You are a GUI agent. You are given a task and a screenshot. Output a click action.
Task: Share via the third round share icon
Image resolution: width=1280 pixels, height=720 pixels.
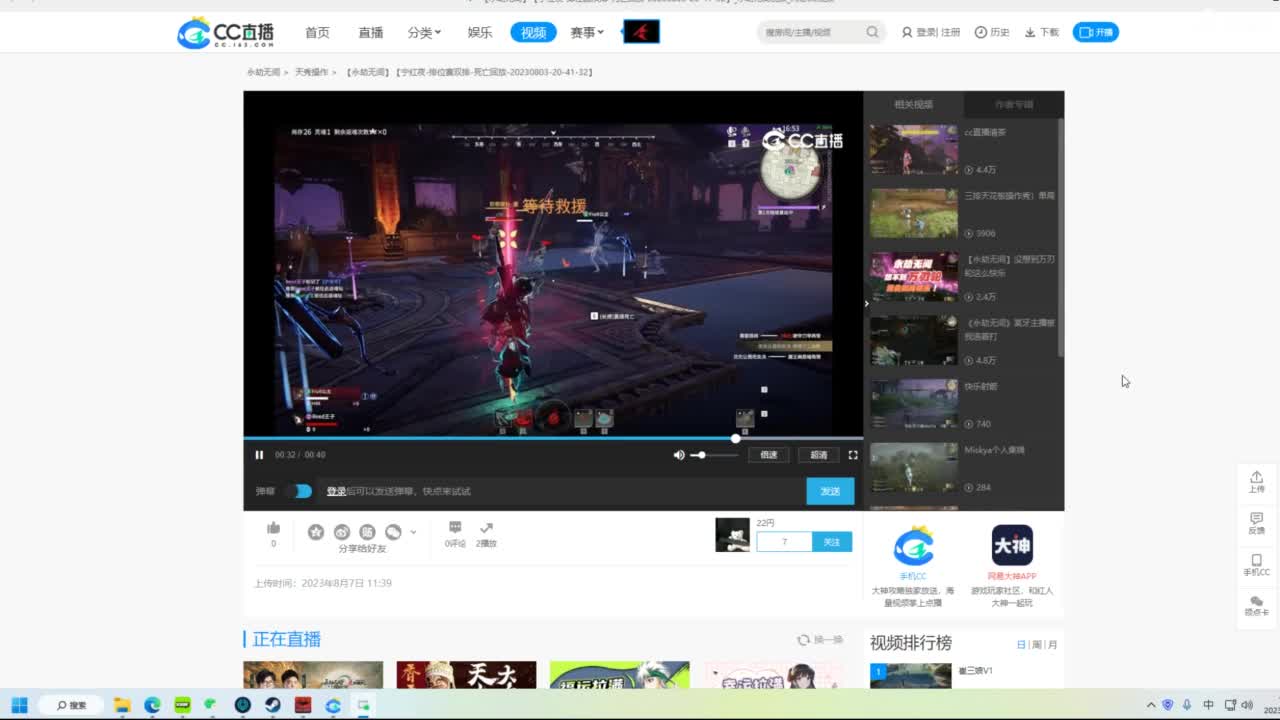pos(367,532)
